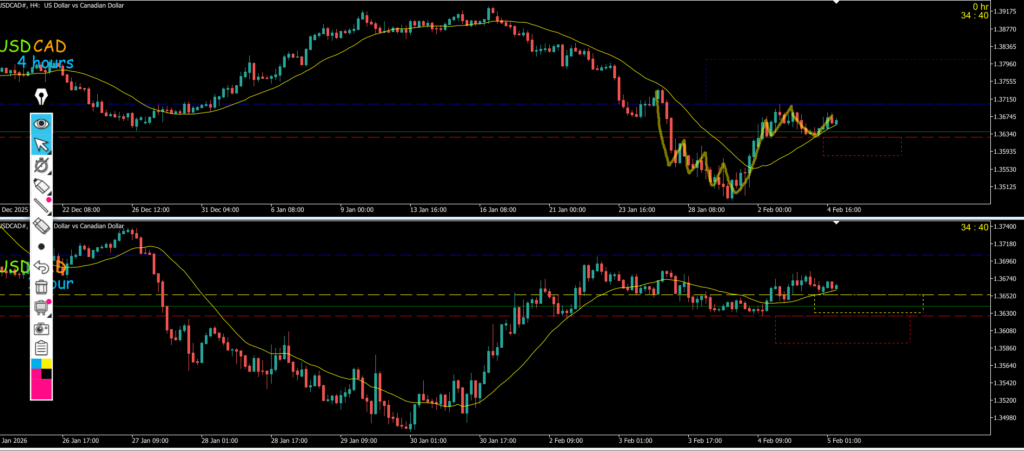Click the chart shift triangle on the upper chart

pos(836,2)
